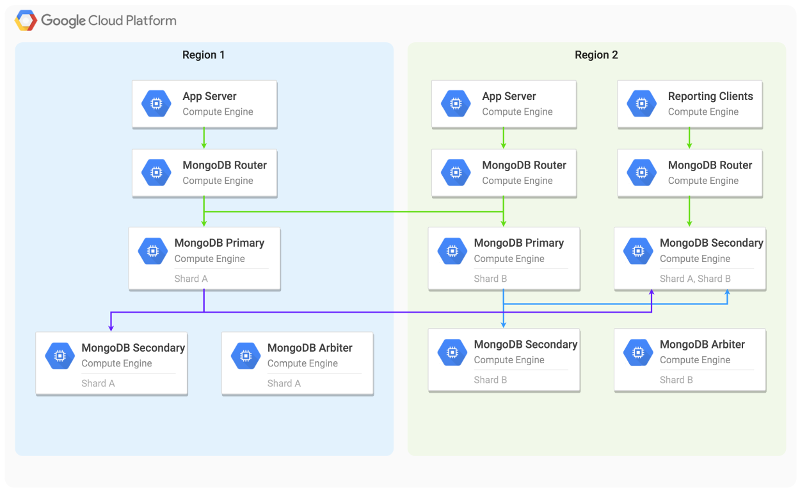Select "MongoDB Primary" title of Shard B card
800x492 pixels.
[518, 243]
